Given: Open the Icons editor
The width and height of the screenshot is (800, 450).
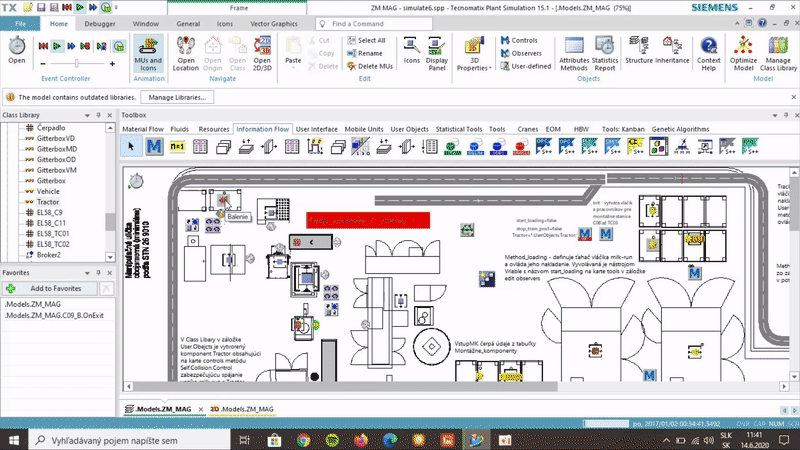Looking at the screenshot, I should (412, 51).
